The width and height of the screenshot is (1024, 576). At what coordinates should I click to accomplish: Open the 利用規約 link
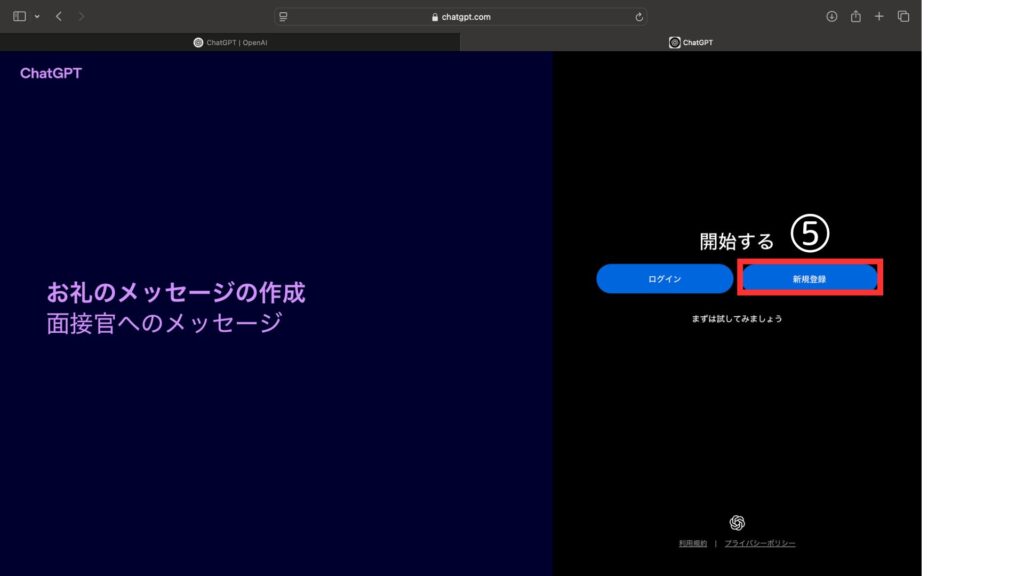[x=692, y=543]
